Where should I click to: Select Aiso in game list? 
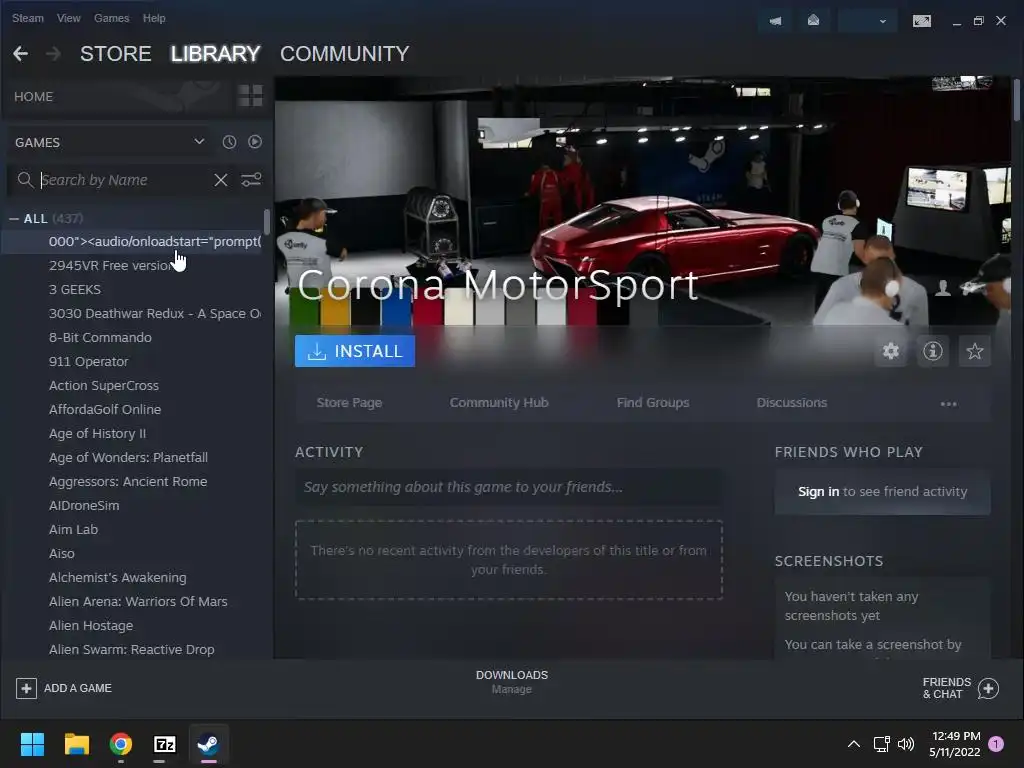61,554
